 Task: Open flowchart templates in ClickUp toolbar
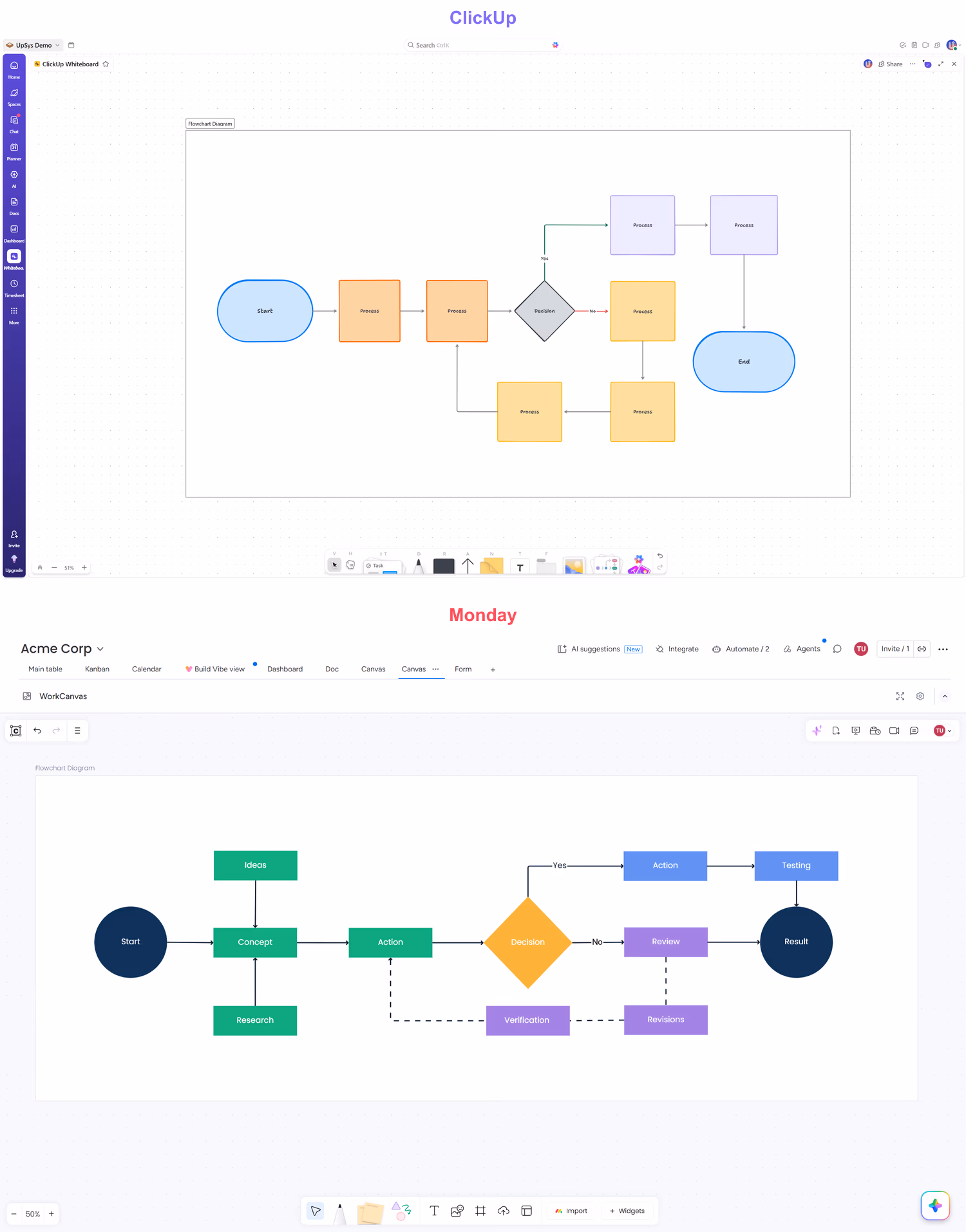(607, 566)
